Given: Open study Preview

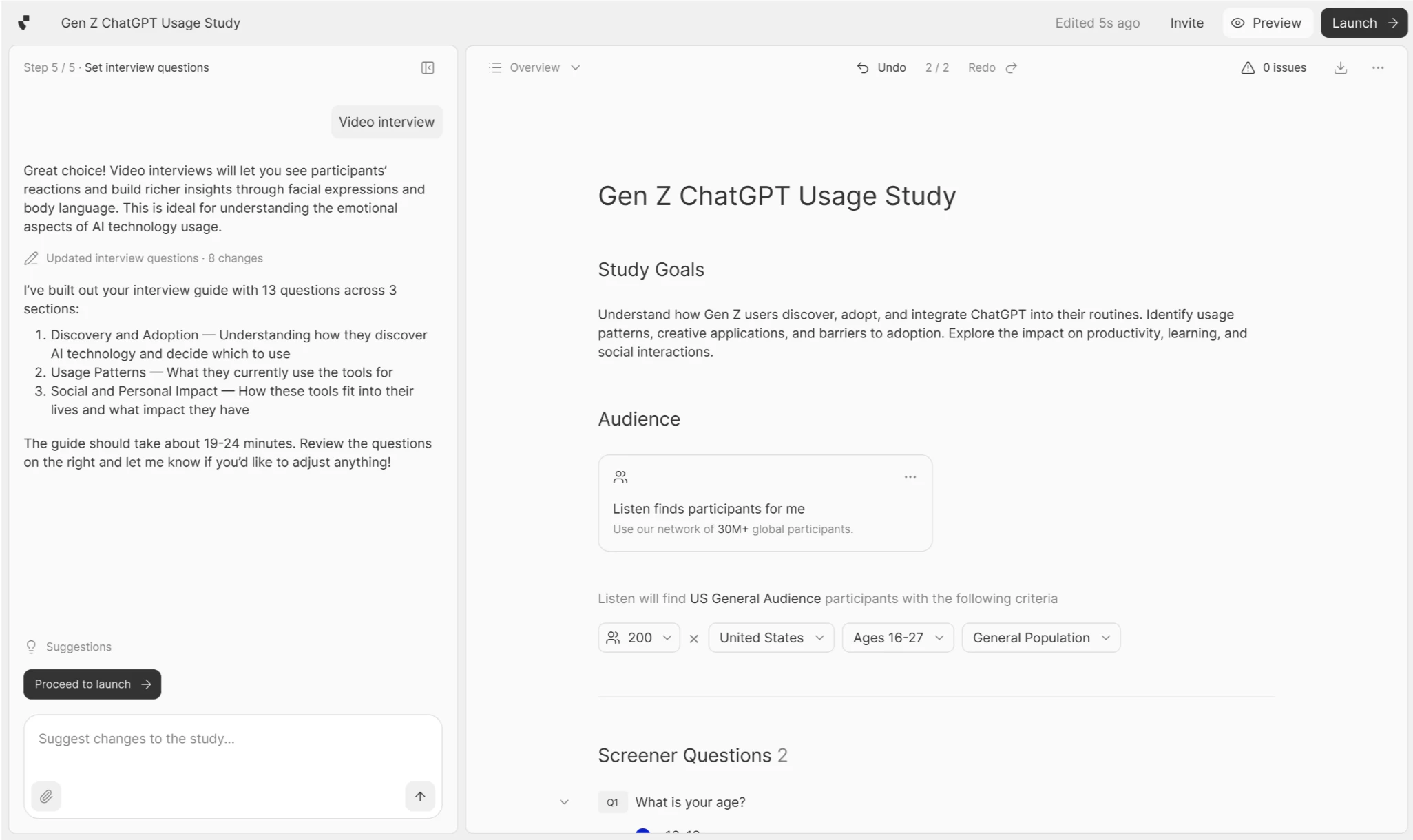Looking at the screenshot, I should (1267, 23).
